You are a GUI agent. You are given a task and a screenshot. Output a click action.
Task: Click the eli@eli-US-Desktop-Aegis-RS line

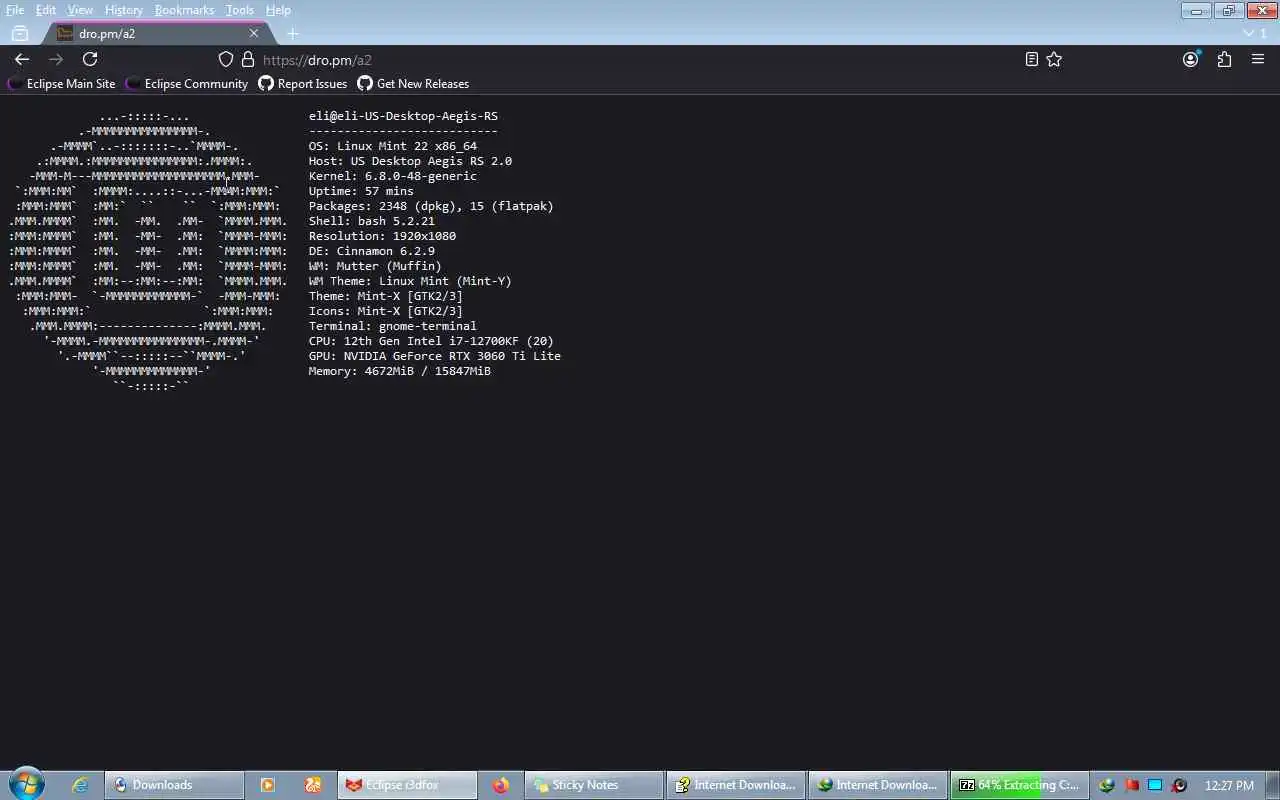tap(403, 116)
